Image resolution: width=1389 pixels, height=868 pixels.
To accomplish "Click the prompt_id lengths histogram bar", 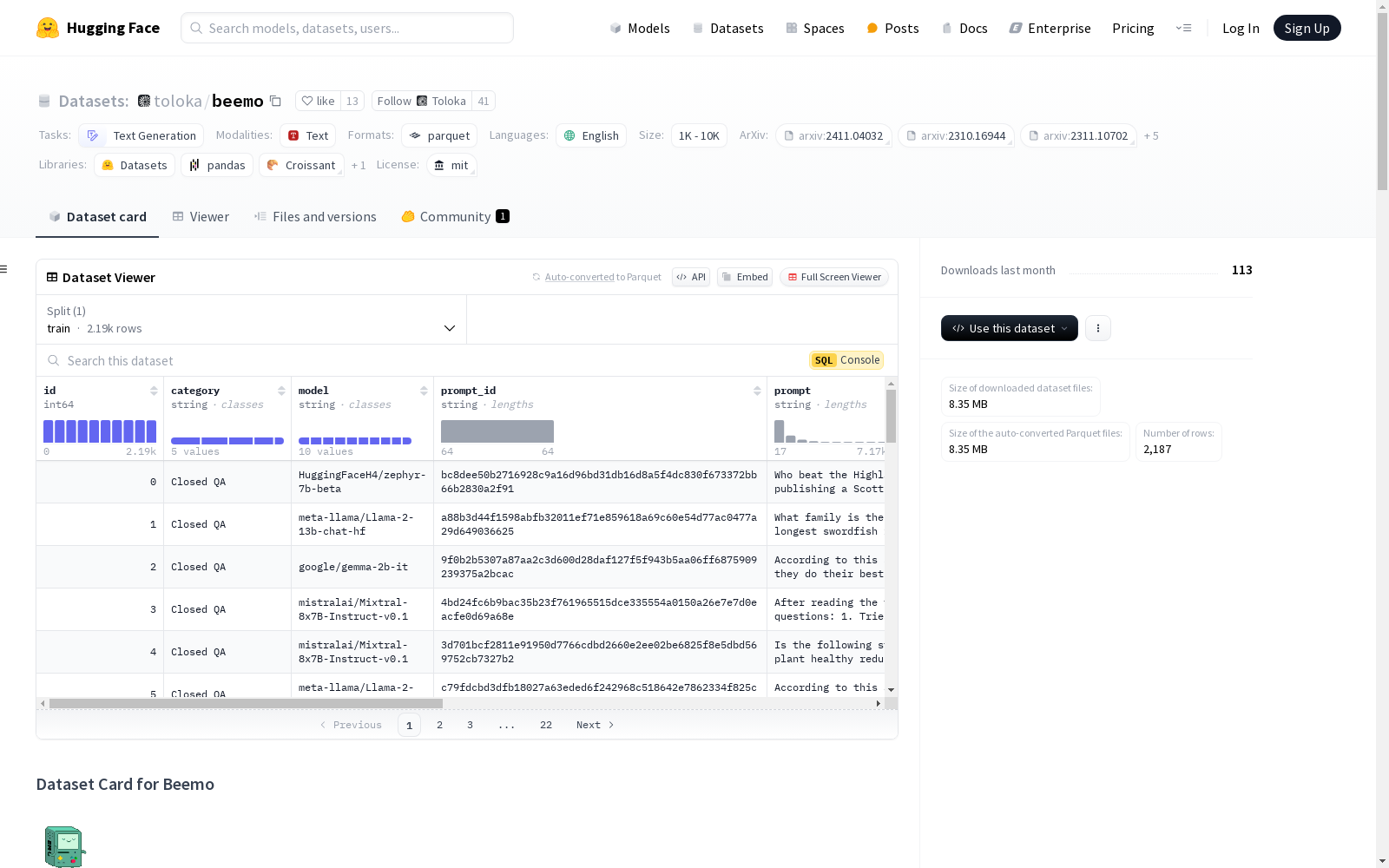I will click(497, 431).
